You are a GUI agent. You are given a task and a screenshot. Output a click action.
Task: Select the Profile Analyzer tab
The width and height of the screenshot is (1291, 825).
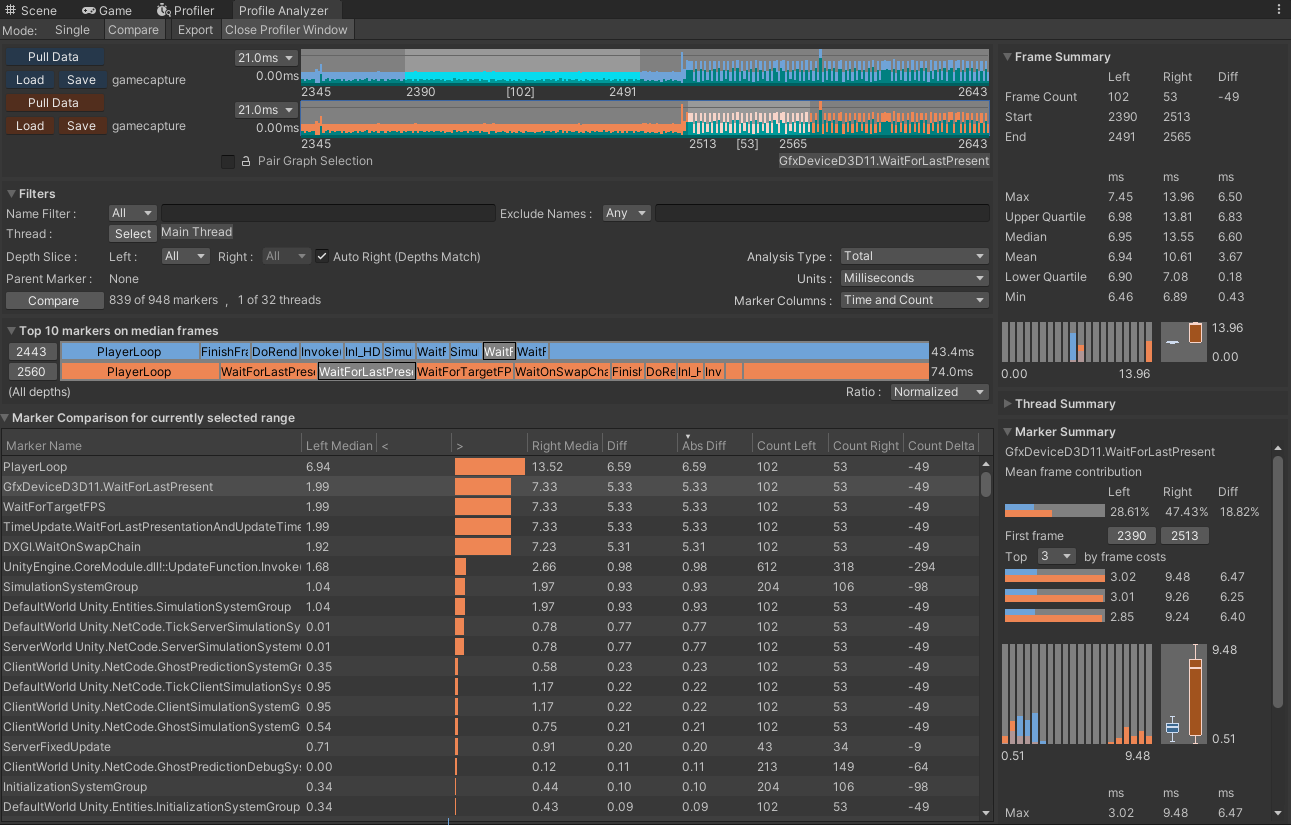pos(287,10)
